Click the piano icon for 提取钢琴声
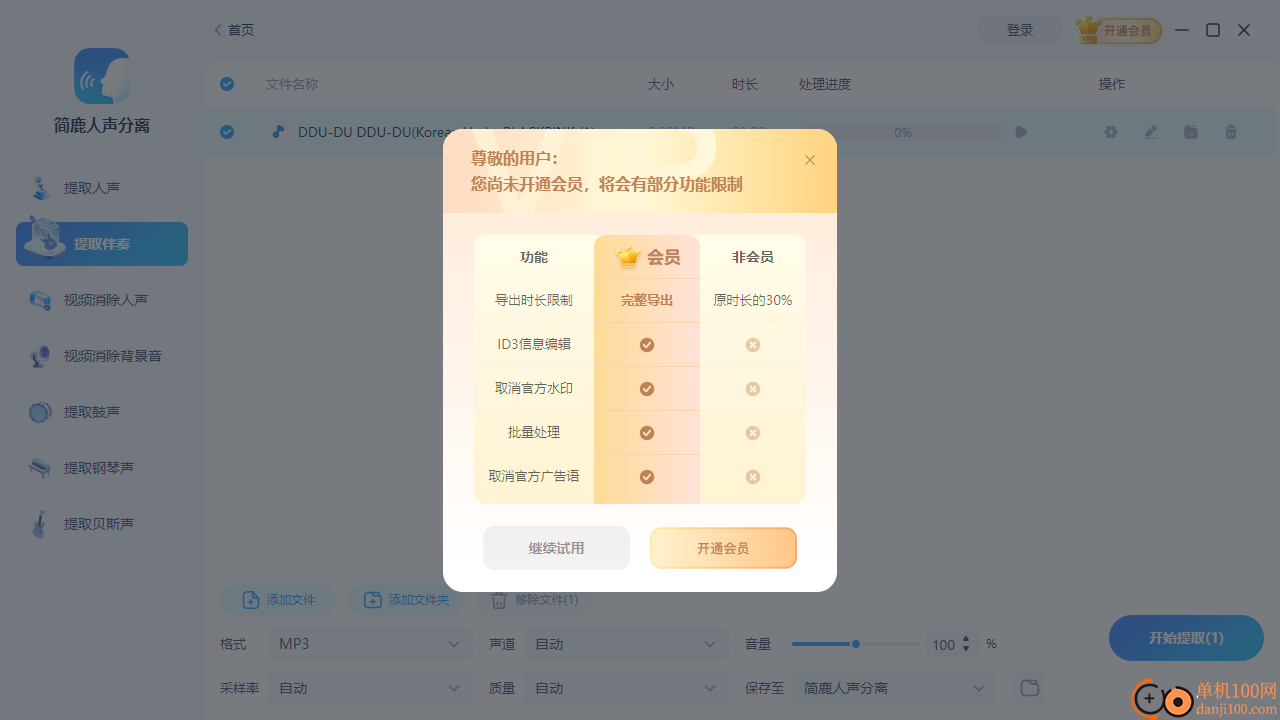This screenshot has width=1280, height=720. click(x=40, y=468)
